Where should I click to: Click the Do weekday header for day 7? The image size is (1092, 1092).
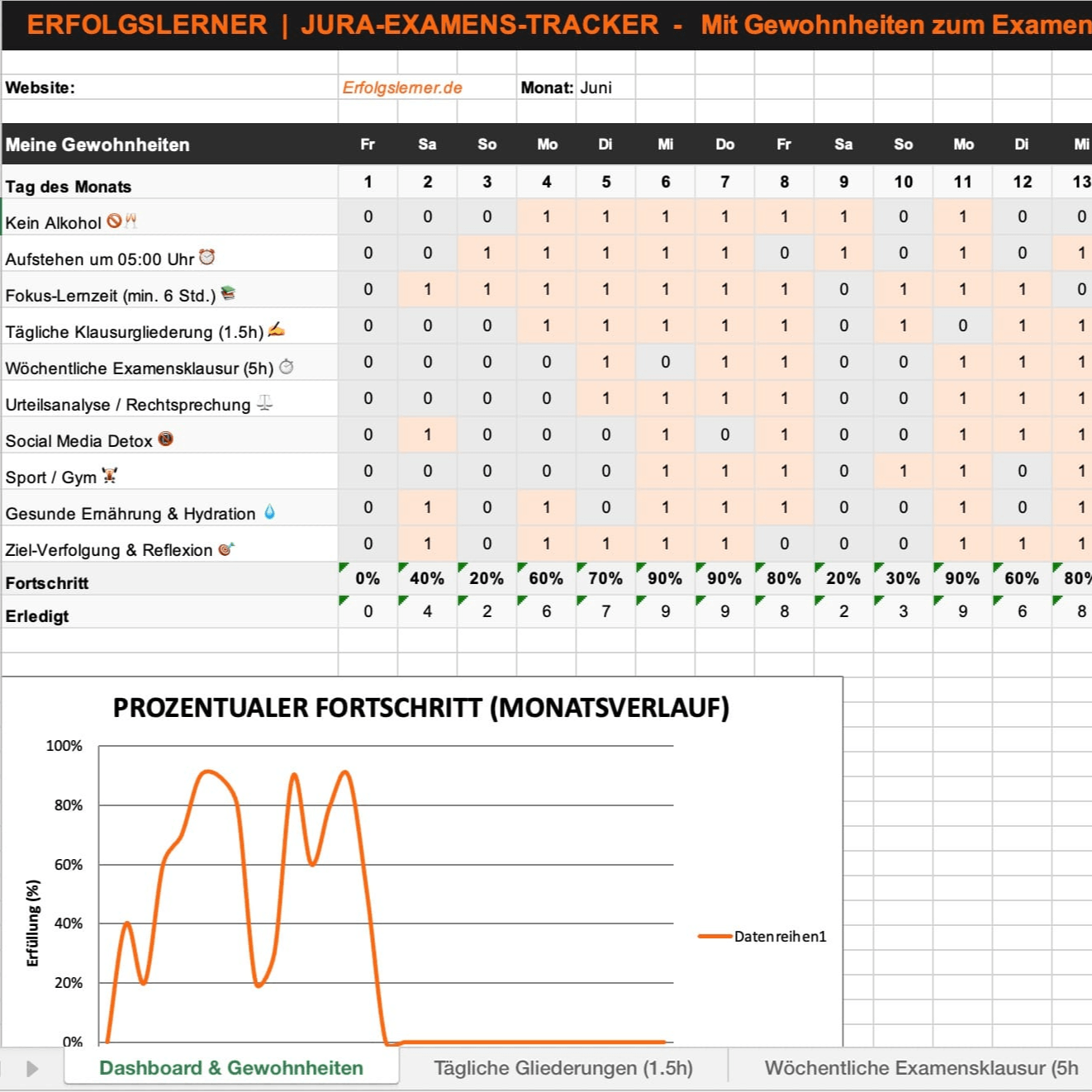[x=725, y=145]
